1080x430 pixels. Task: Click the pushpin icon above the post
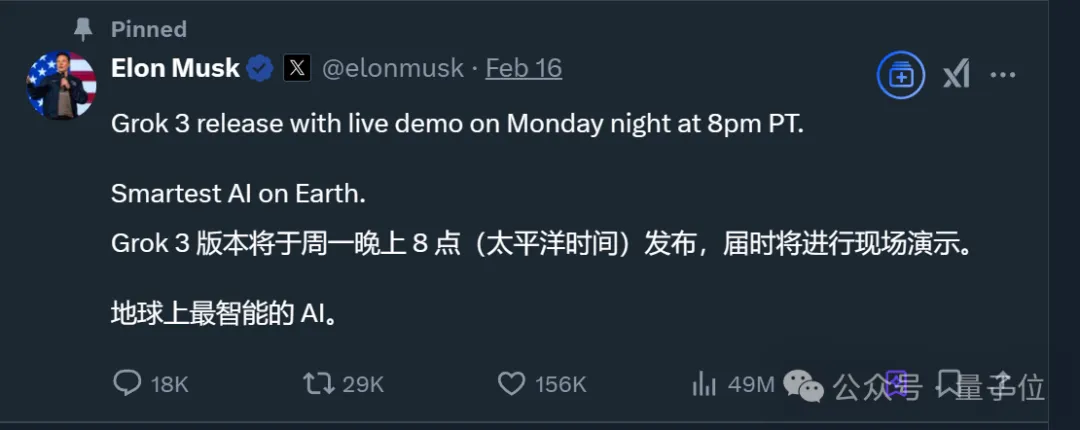[83, 29]
